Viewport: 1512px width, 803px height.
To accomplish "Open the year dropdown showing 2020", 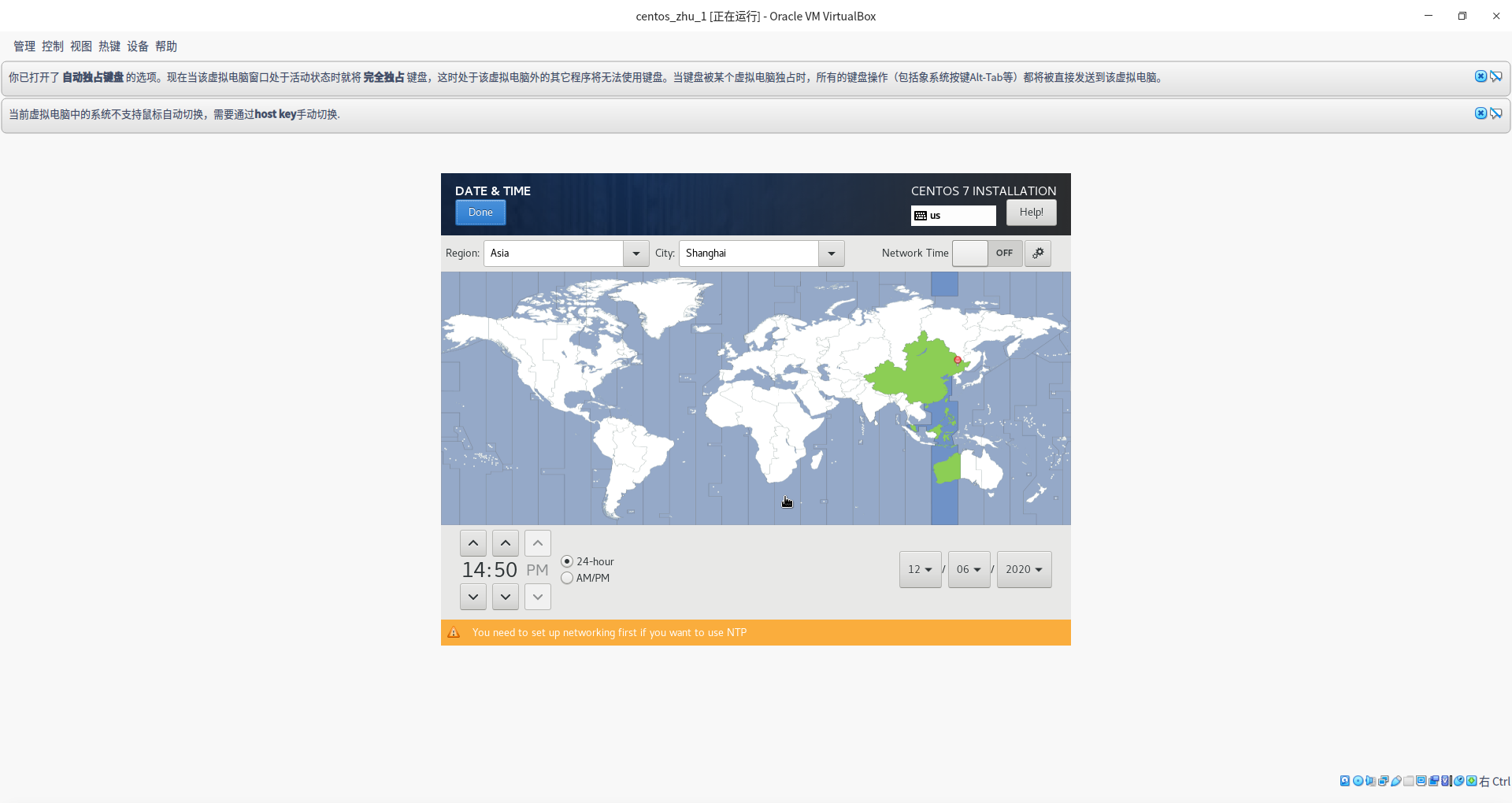I will 1024,569.
